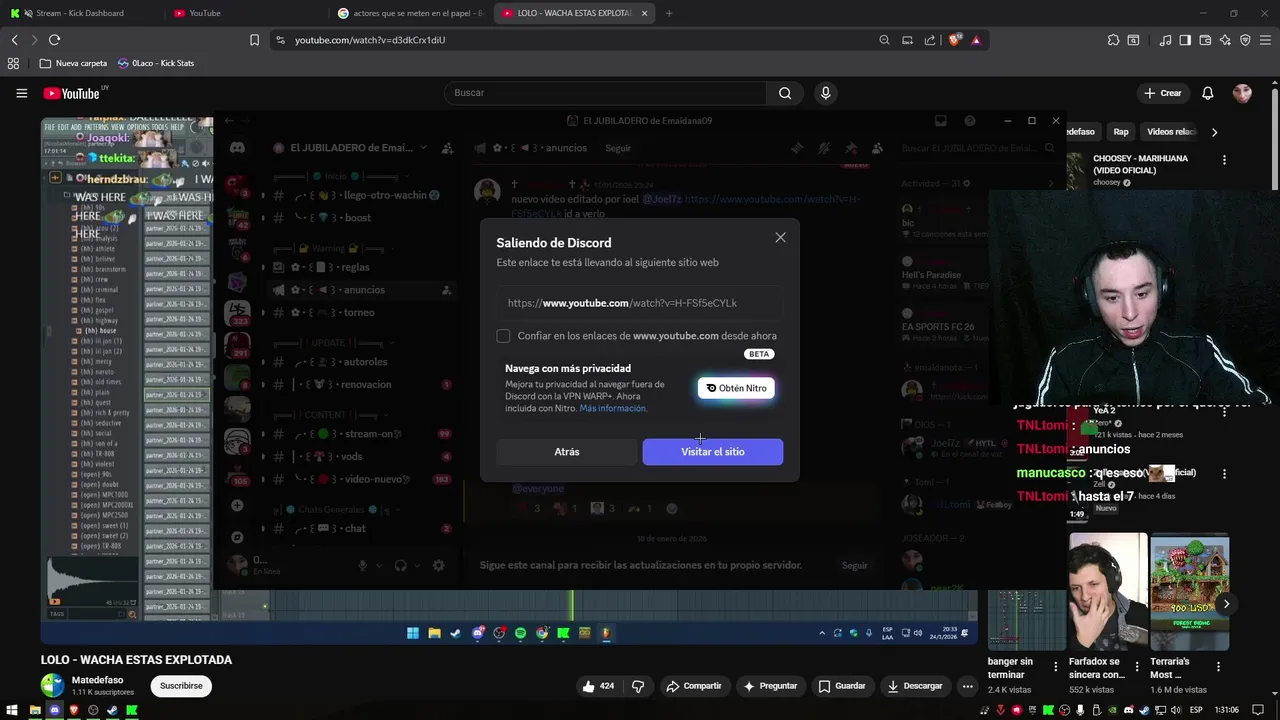1280x720 pixels.
Task: Close the LOLO - WACHA ESTAS EXPLOTADA tab
Action: [644, 13]
